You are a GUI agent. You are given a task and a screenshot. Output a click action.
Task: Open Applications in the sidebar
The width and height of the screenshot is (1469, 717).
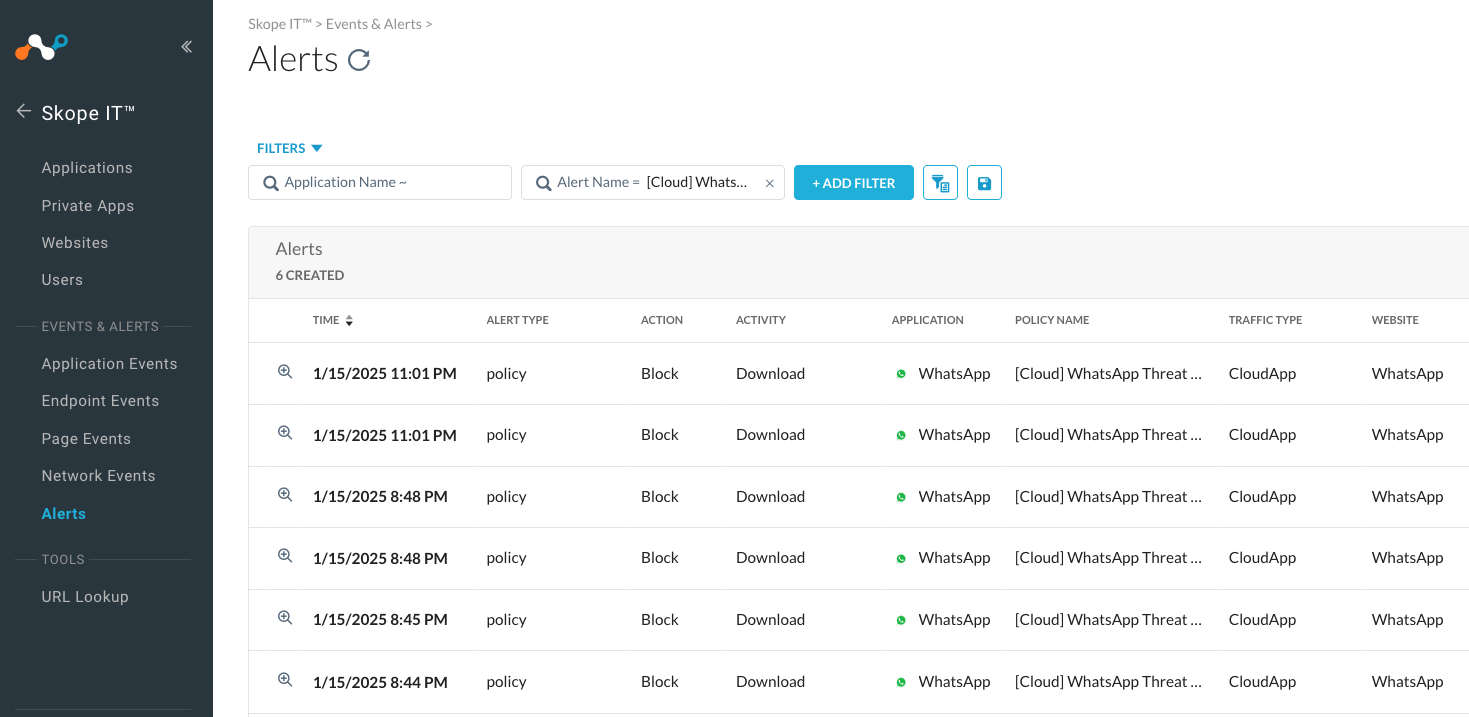(87, 168)
